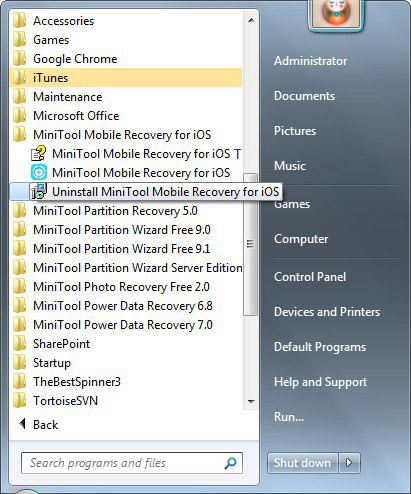The width and height of the screenshot is (411, 494).
Task: Click the magnifier search icon
Action: (x=230, y=463)
